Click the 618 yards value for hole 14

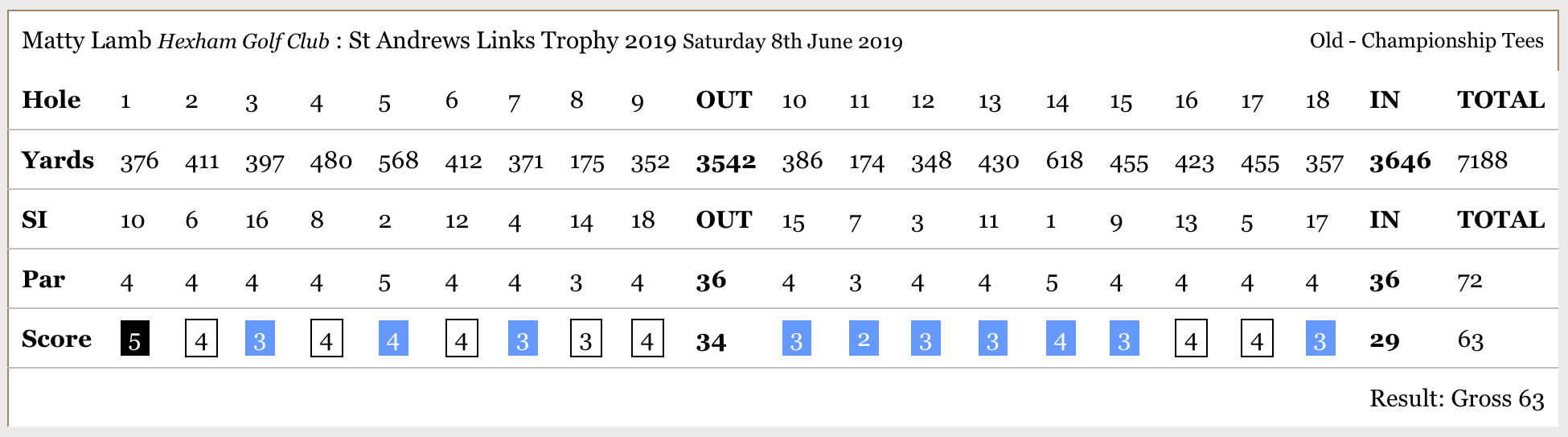(x=1064, y=161)
